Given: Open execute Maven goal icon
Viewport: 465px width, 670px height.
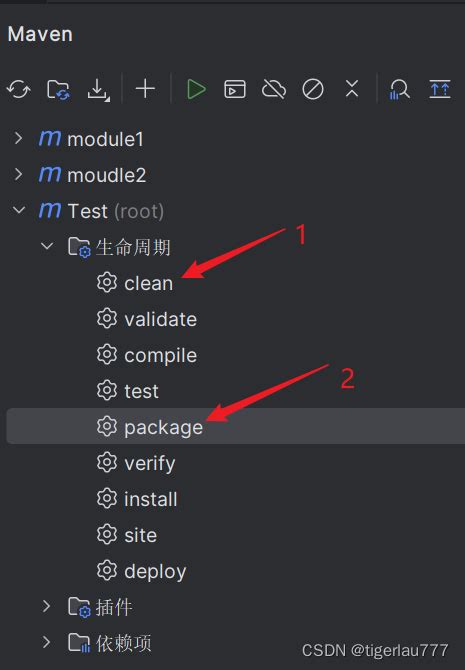Looking at the screenshot, I should (235, 90).
